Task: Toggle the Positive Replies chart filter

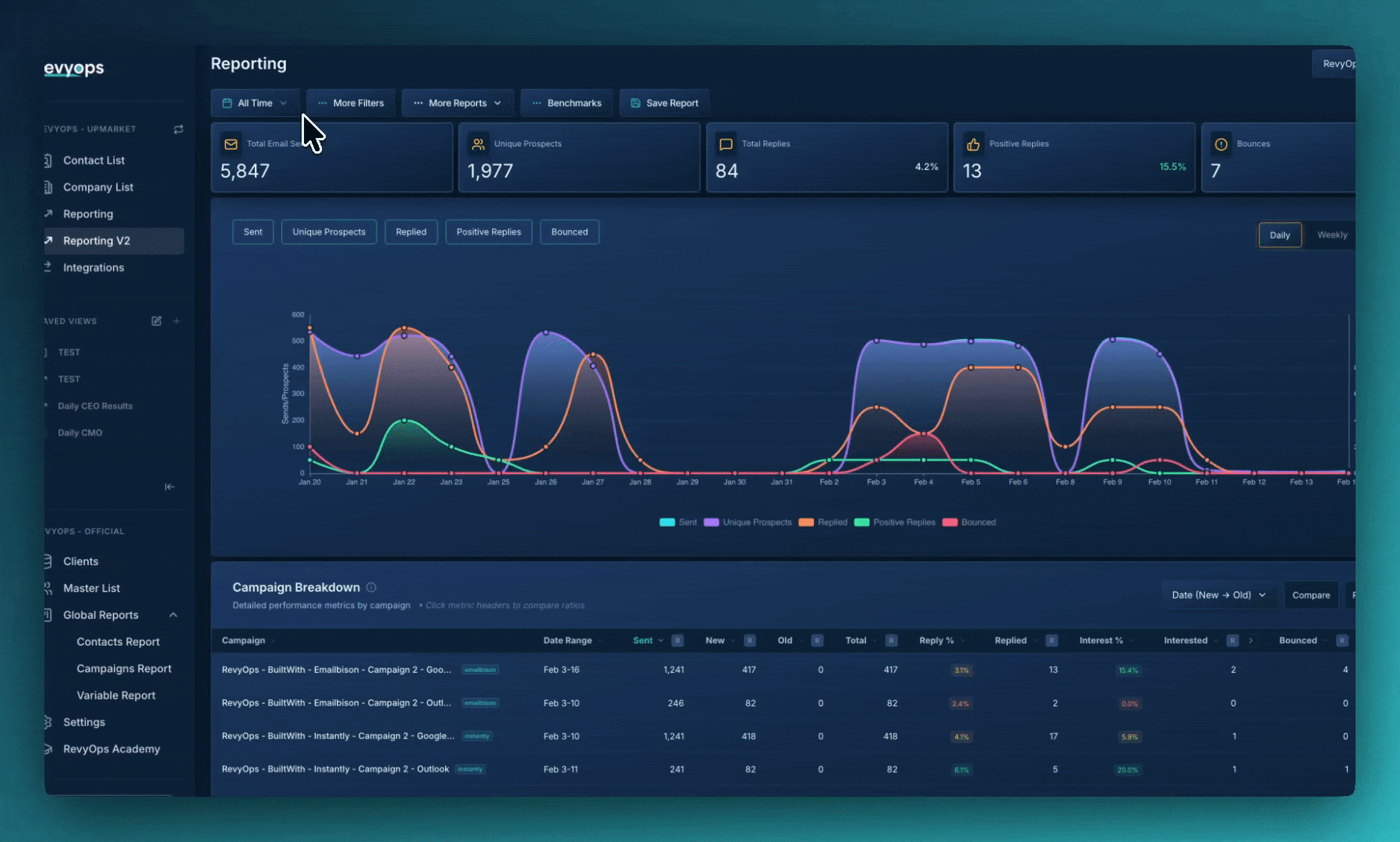Action: pos(489,232)
